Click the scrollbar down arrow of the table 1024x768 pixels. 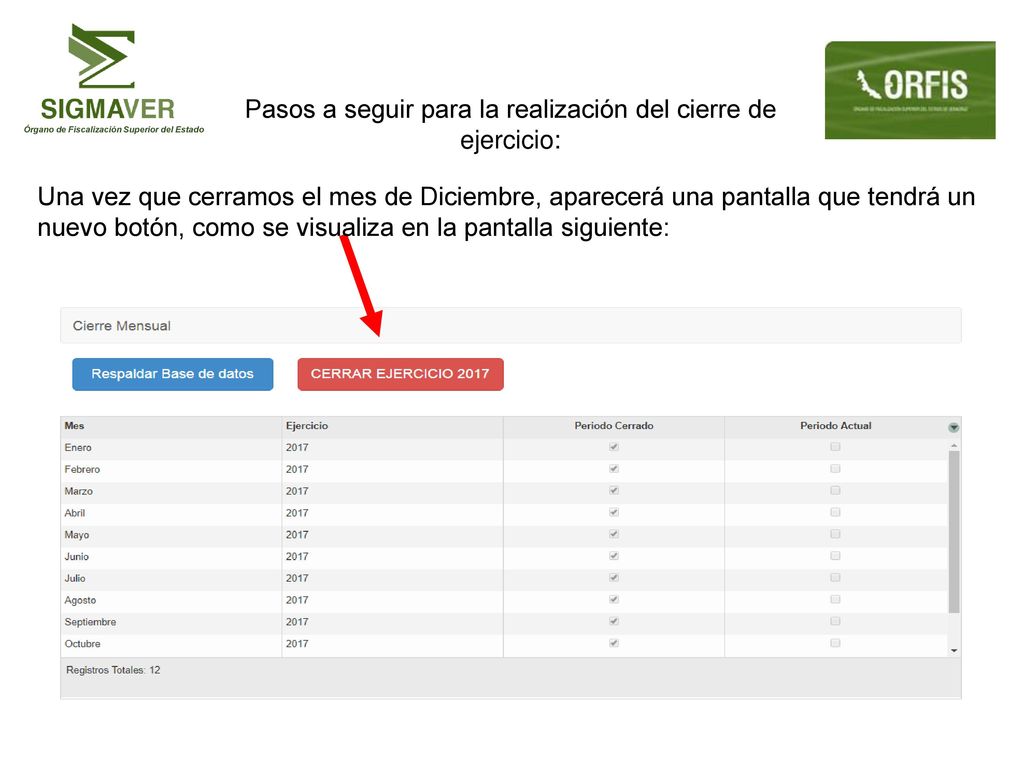click(x=954, y=650)
